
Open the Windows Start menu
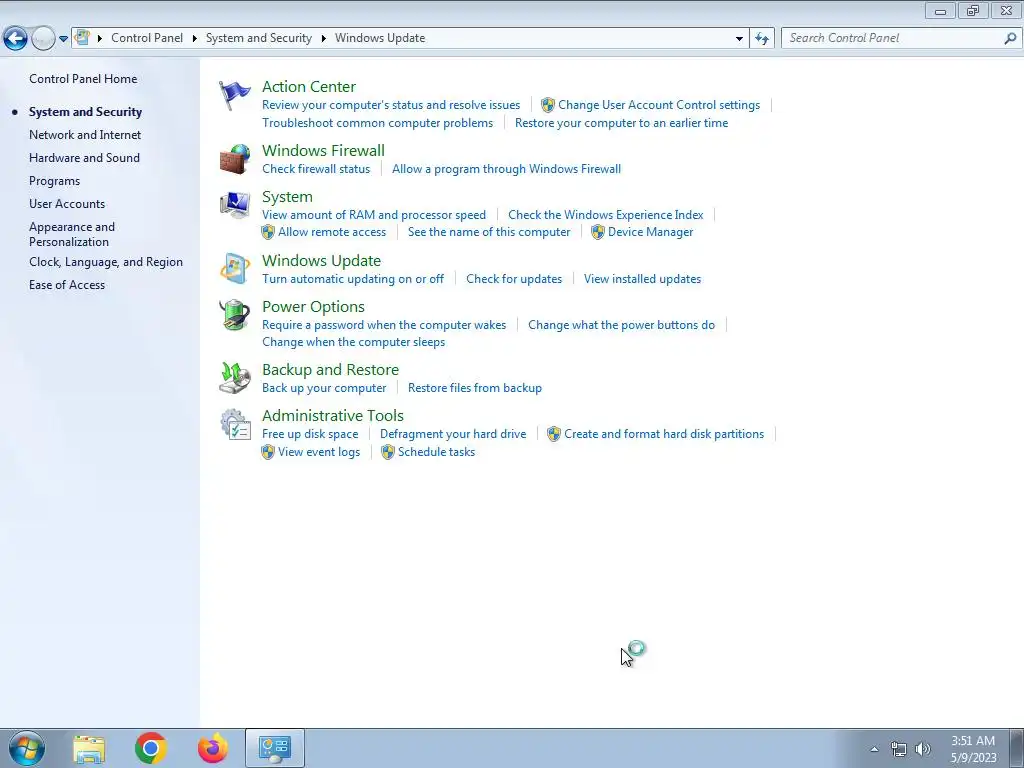click(x=27, y=748)
